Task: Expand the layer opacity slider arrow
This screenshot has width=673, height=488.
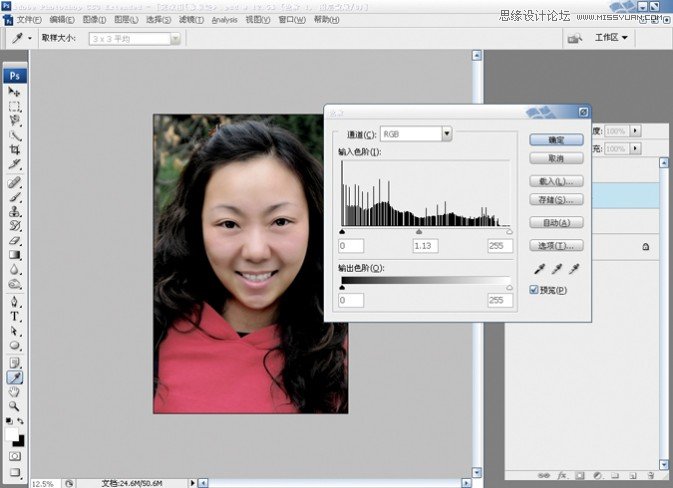Action: pyautogui.click(x=635, y=131)
